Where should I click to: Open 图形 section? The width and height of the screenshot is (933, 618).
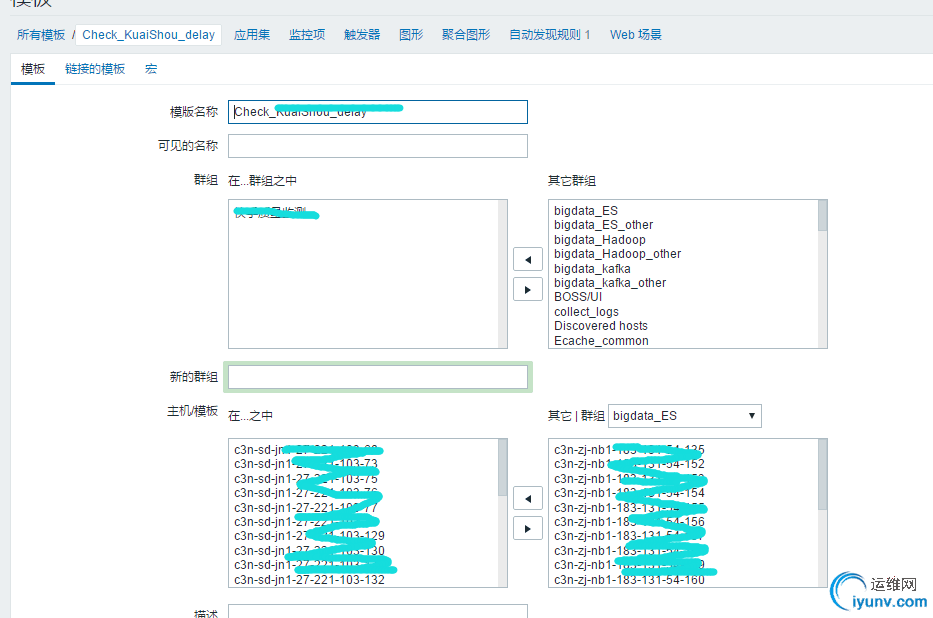coord(411,34)
